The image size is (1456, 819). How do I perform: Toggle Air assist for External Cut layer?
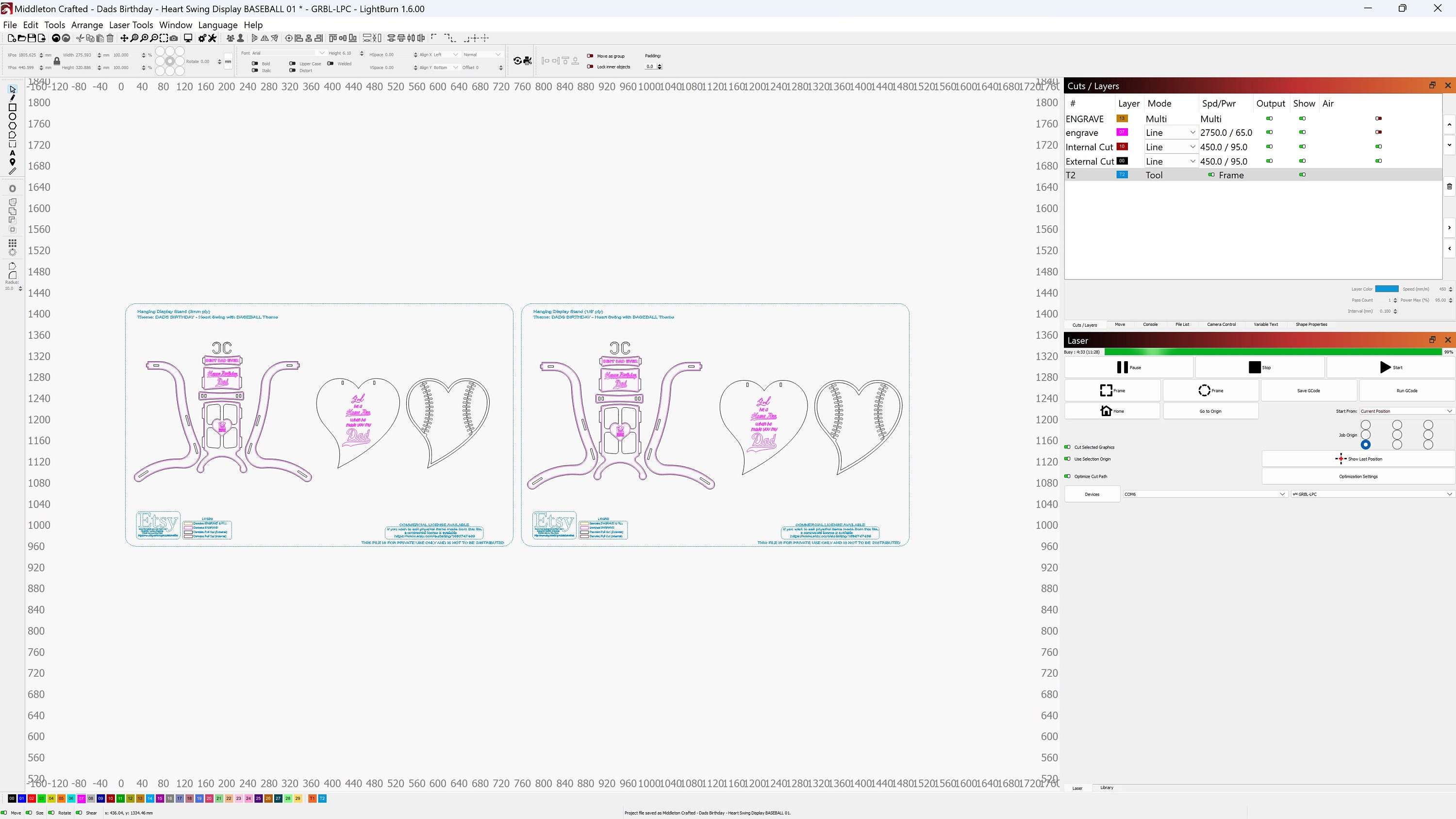1378,161
